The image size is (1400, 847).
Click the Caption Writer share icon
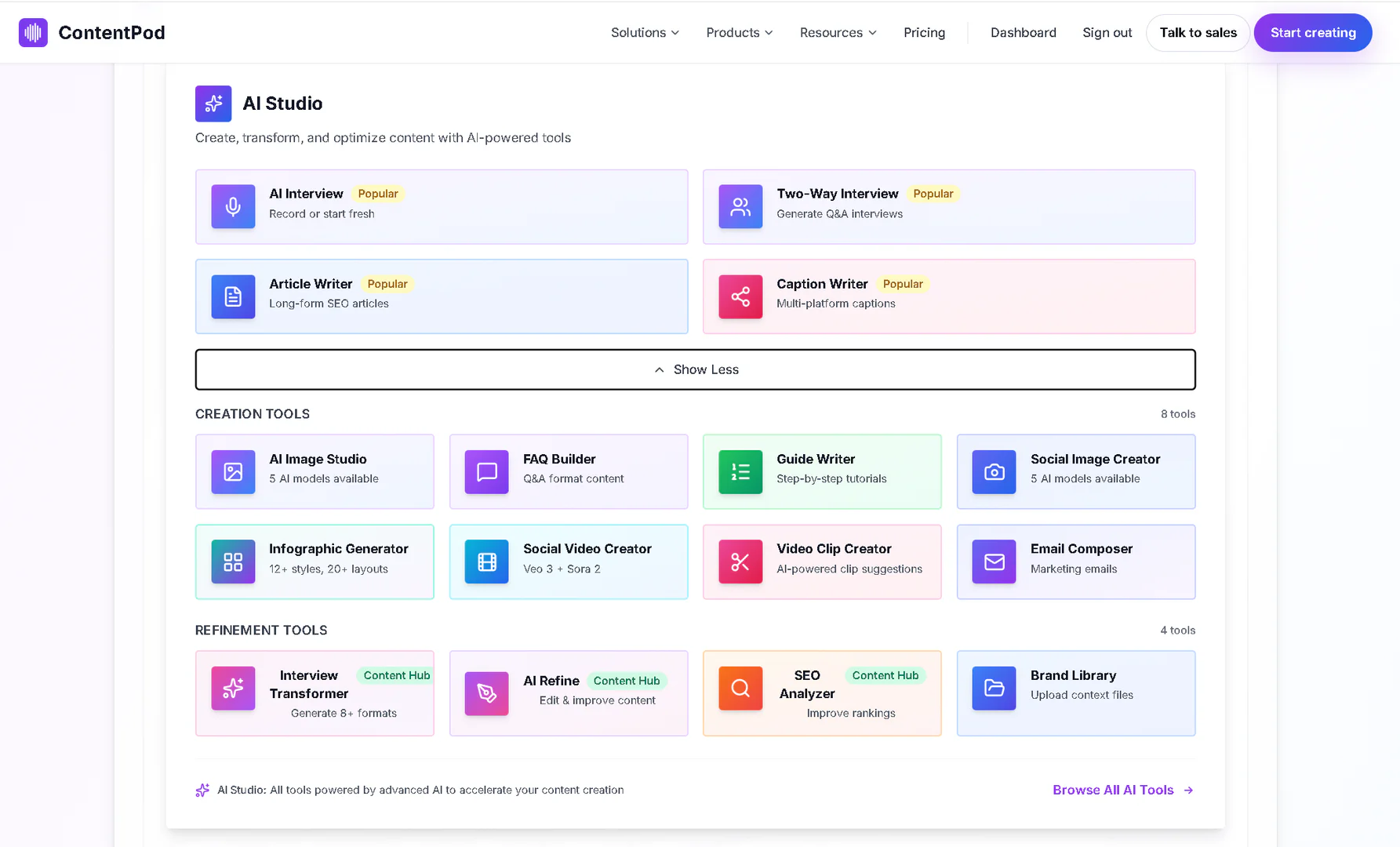[740, 296]
